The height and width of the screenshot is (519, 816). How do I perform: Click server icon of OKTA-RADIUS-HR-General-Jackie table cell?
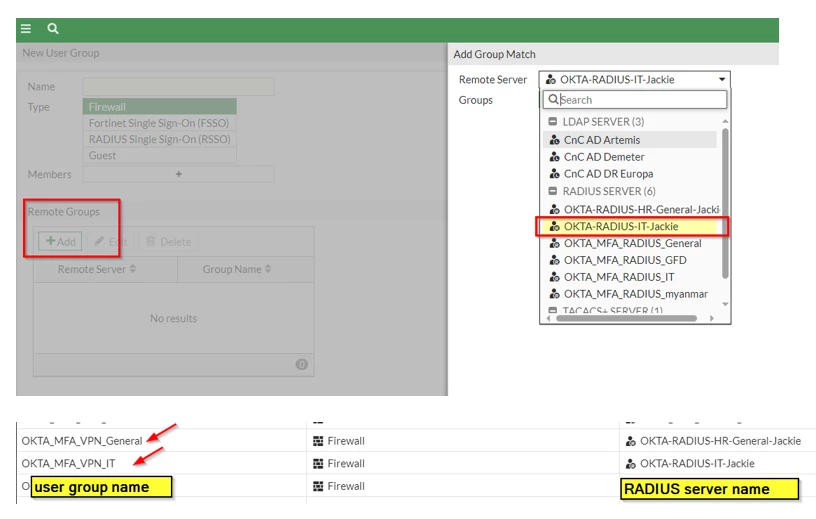[x=631, y=441]
